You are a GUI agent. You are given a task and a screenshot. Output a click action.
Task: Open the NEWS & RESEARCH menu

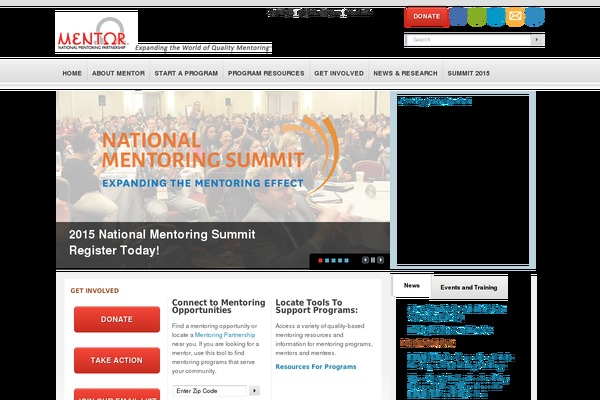click(405, 73)
